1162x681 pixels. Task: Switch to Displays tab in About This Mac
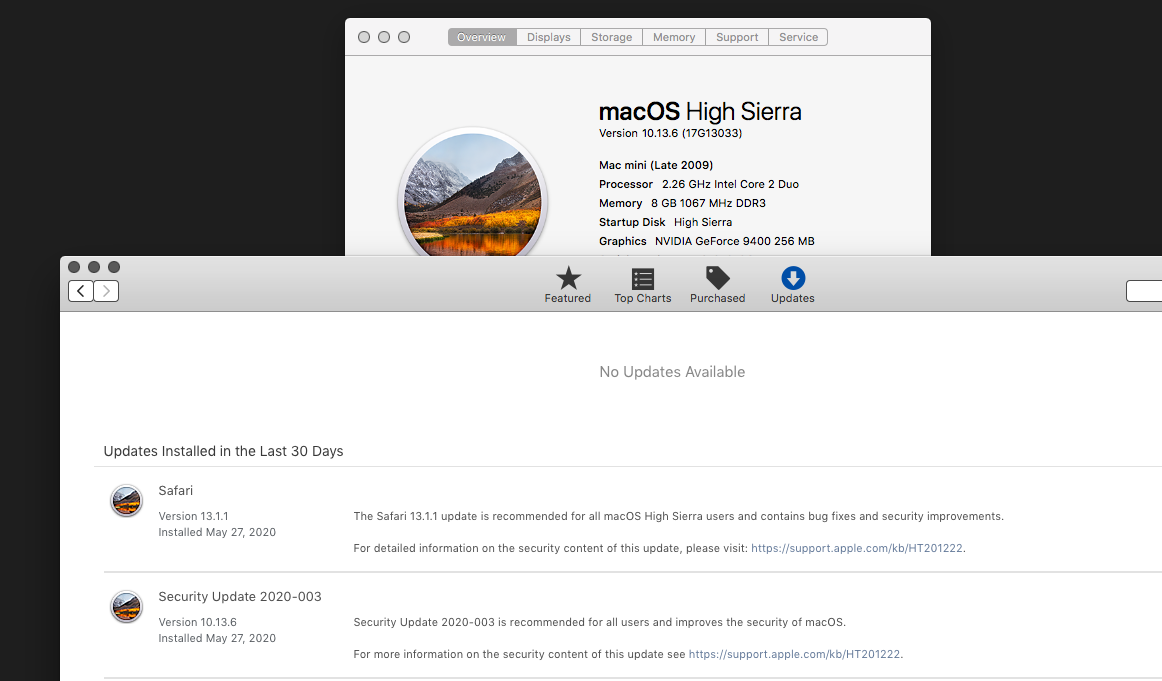(549, 37)
